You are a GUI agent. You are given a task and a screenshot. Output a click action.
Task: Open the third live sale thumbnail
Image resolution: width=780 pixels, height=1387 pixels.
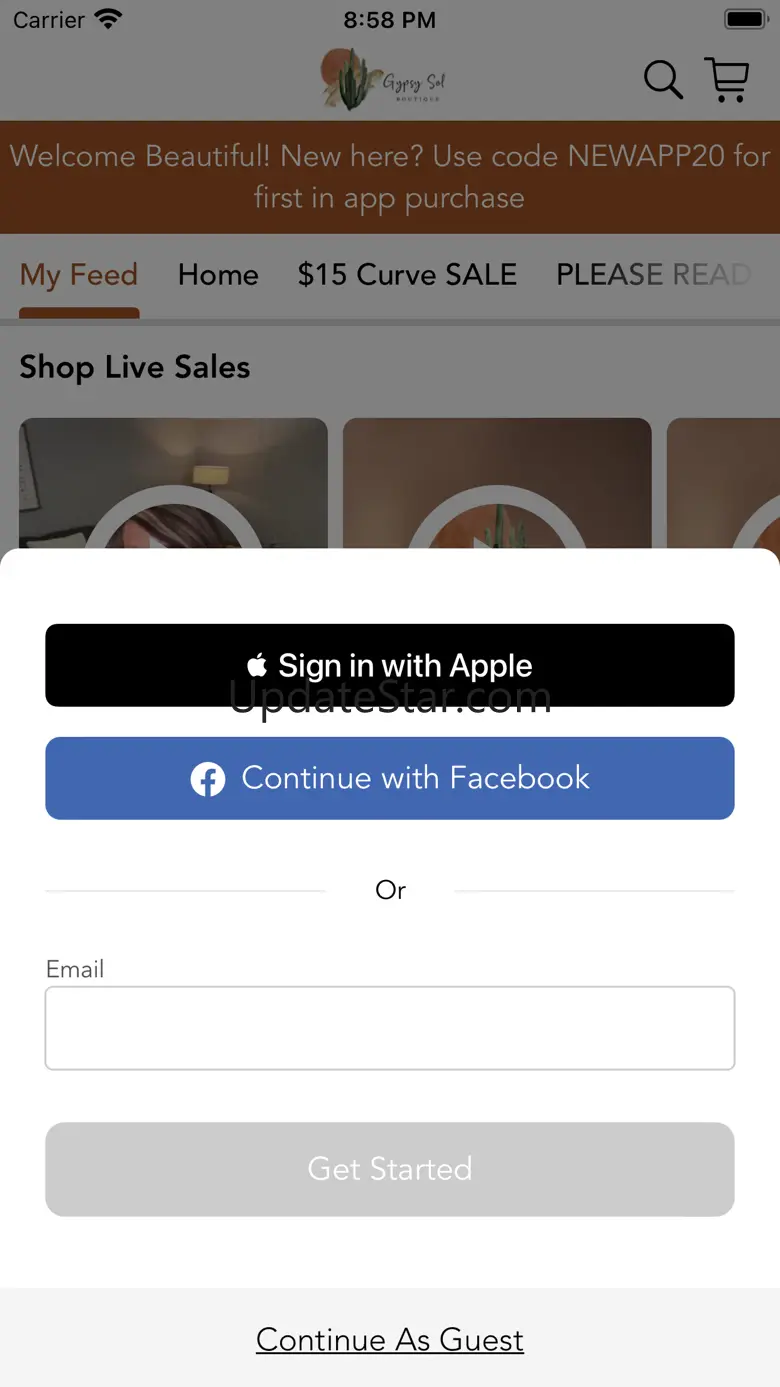pos(723,484)
